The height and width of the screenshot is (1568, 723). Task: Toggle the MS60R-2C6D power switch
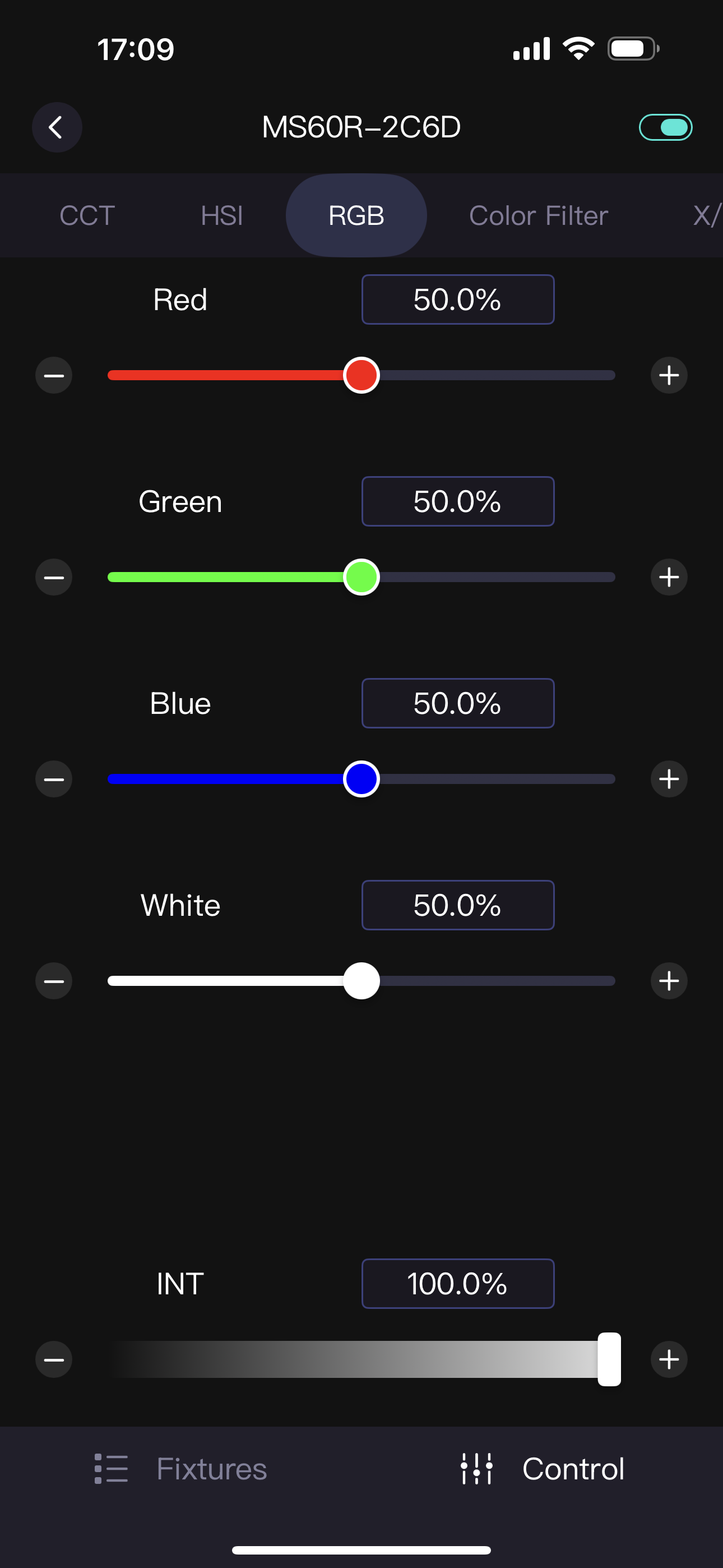pos(665,127)
